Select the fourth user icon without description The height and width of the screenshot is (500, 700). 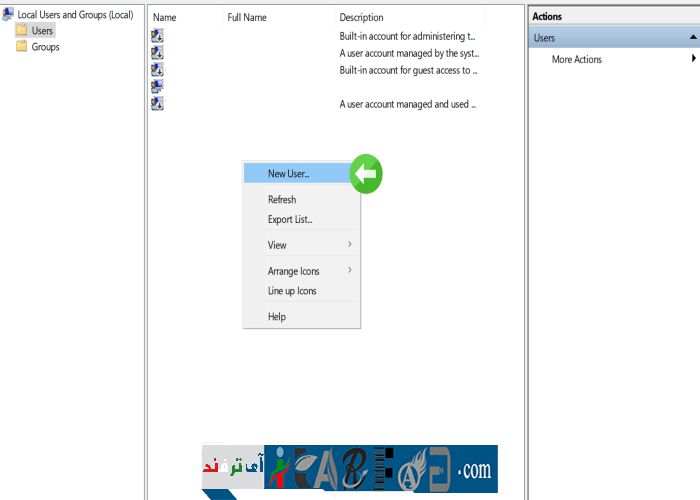[x=157, y=87]
